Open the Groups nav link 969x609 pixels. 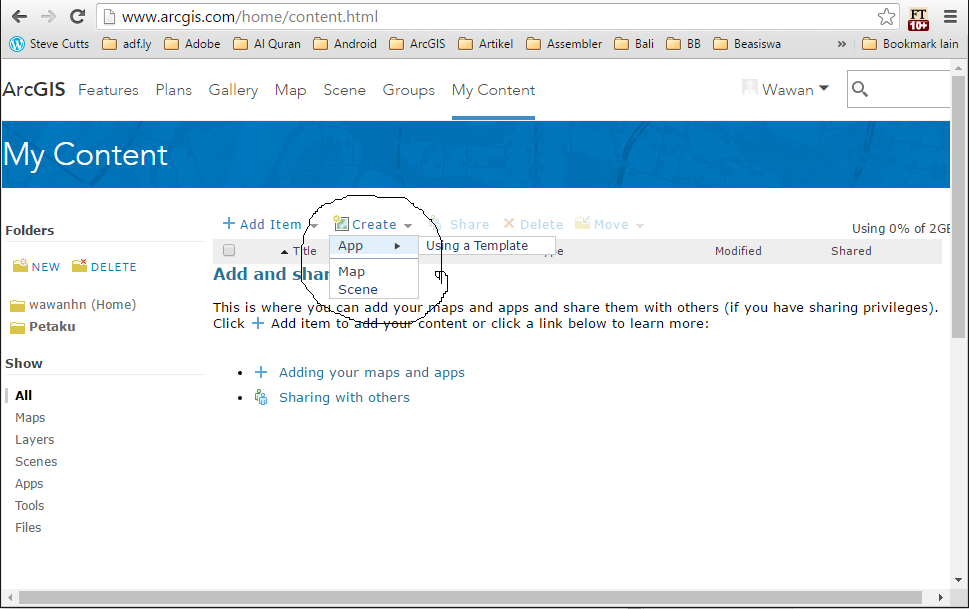coord(408,90)
